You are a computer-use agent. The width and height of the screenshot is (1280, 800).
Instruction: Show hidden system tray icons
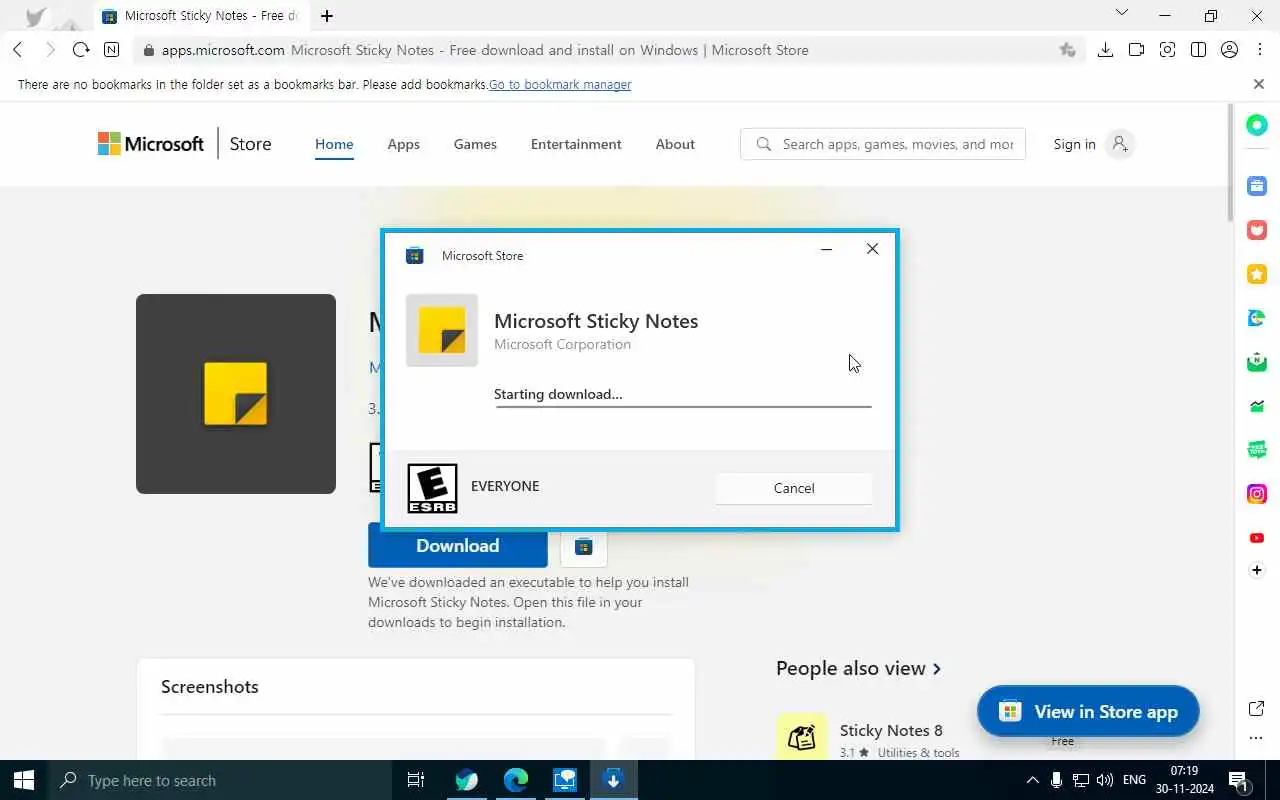(1033, 780)
